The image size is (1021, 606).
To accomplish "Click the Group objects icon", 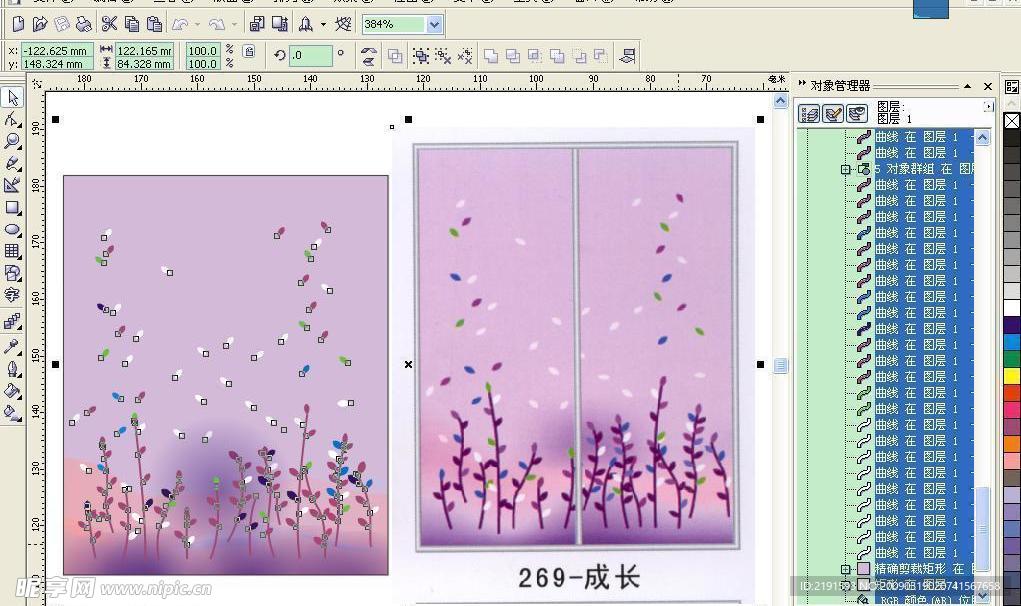I will [421, 56].
